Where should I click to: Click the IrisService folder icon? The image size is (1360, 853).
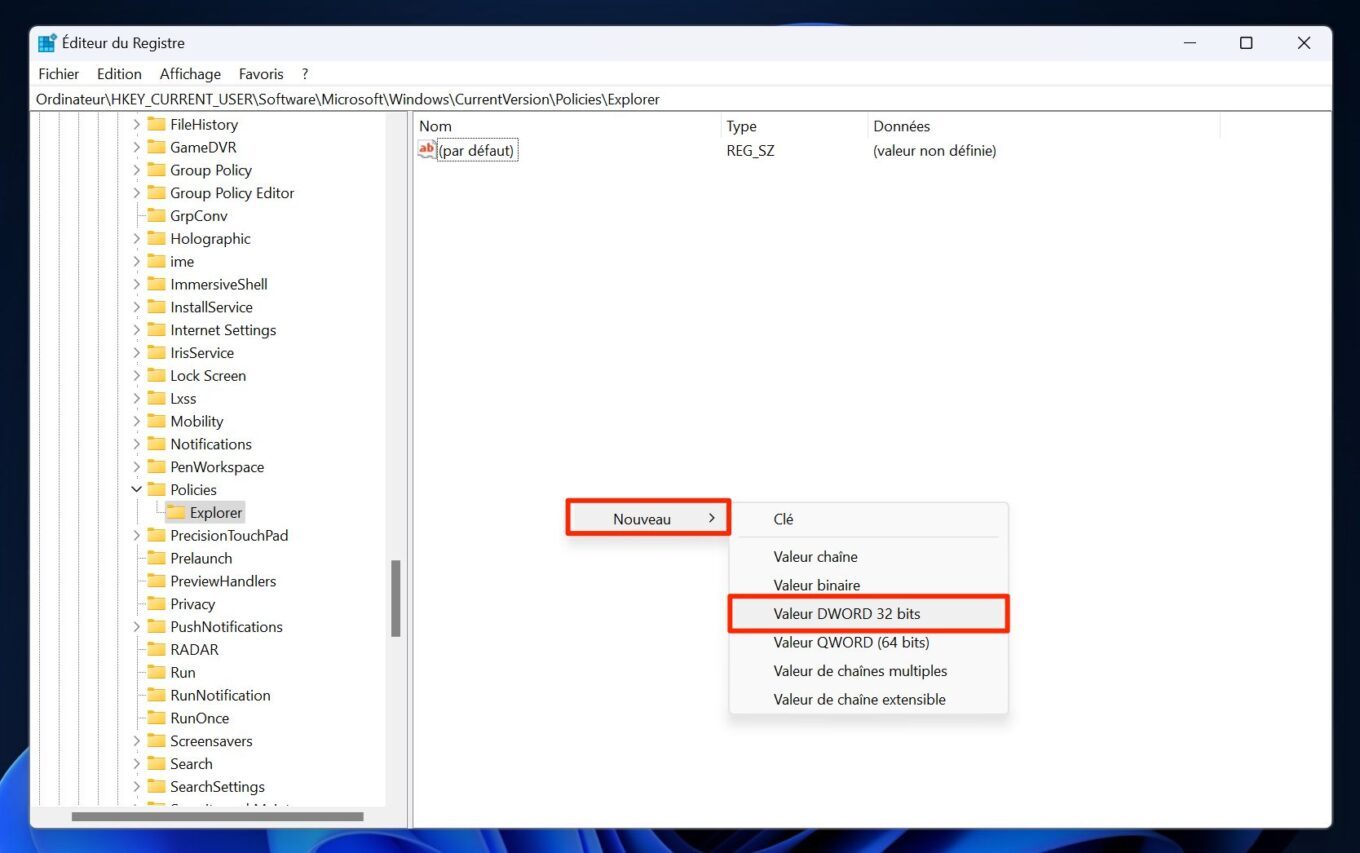156,353
